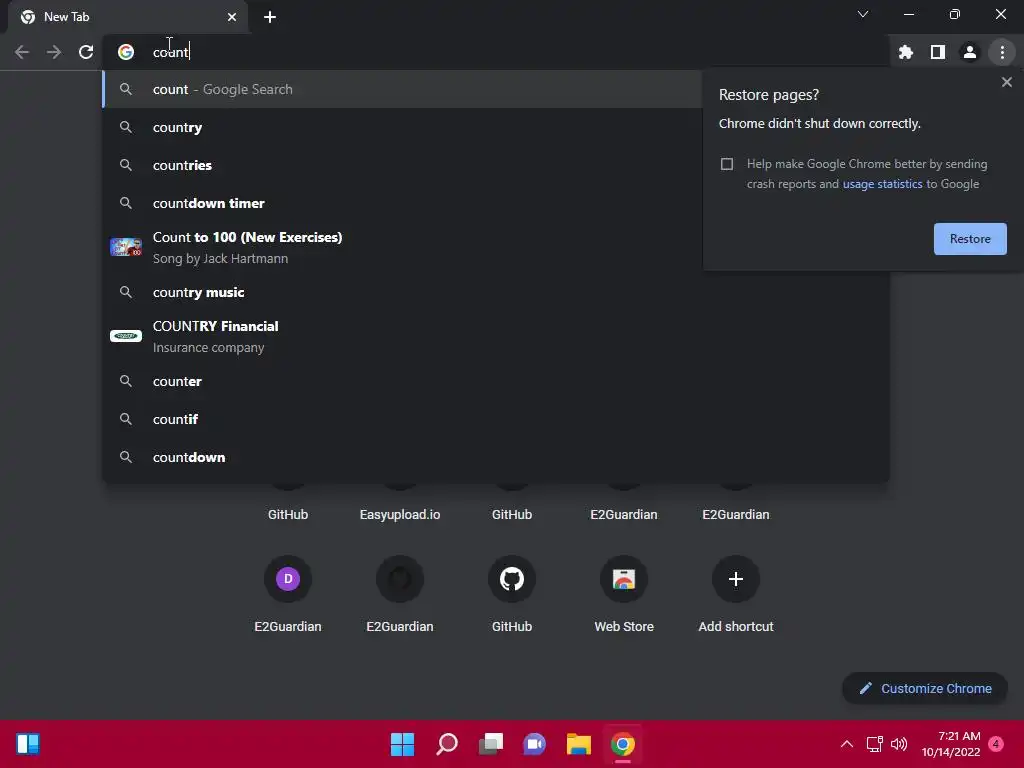Open Task View on taskbar
This screenshot has width=1024, height=768.
pos(490,744)
